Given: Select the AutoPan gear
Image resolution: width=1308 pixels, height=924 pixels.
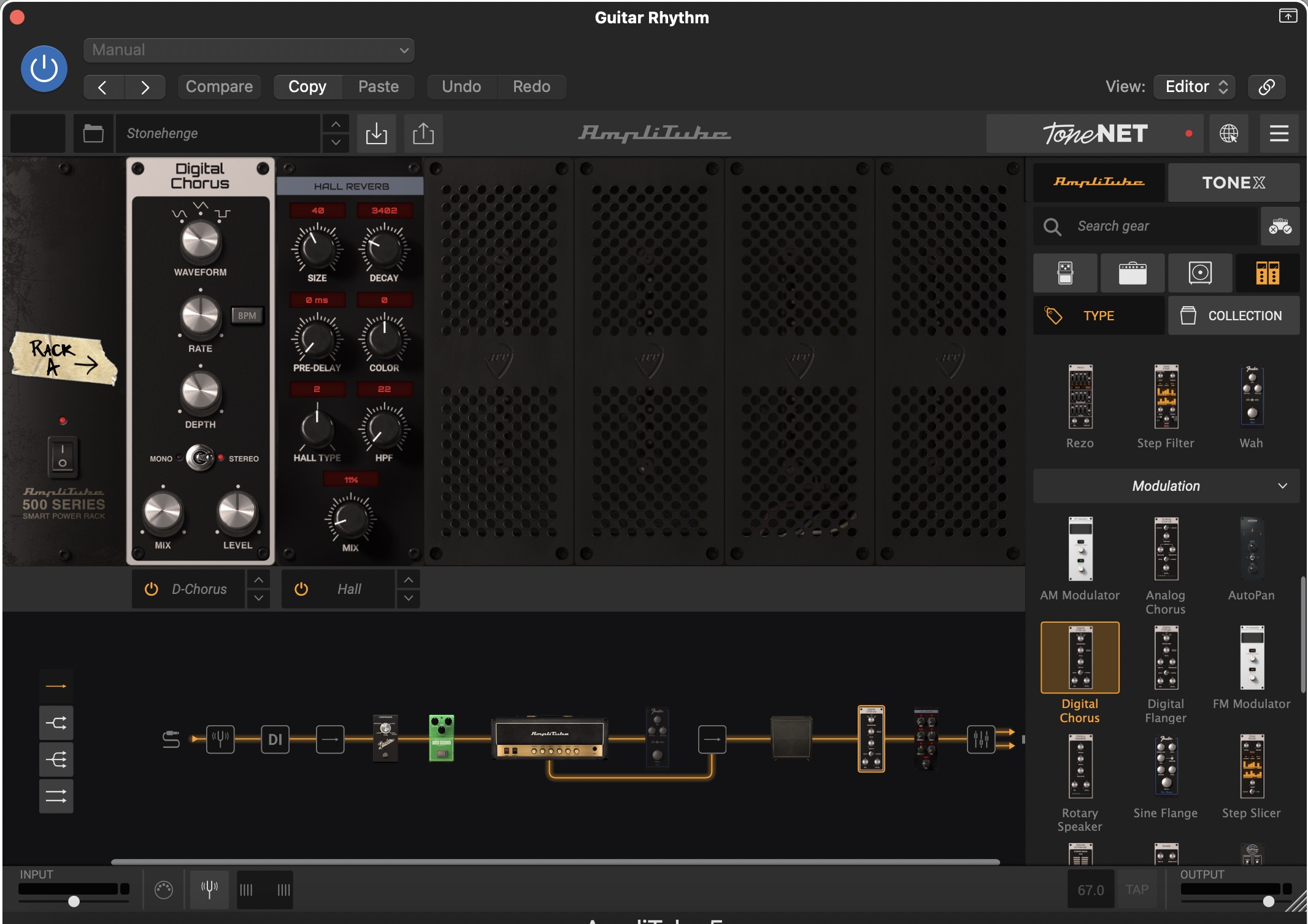Looking at the screenshot, I should [x=1252, y=558].
